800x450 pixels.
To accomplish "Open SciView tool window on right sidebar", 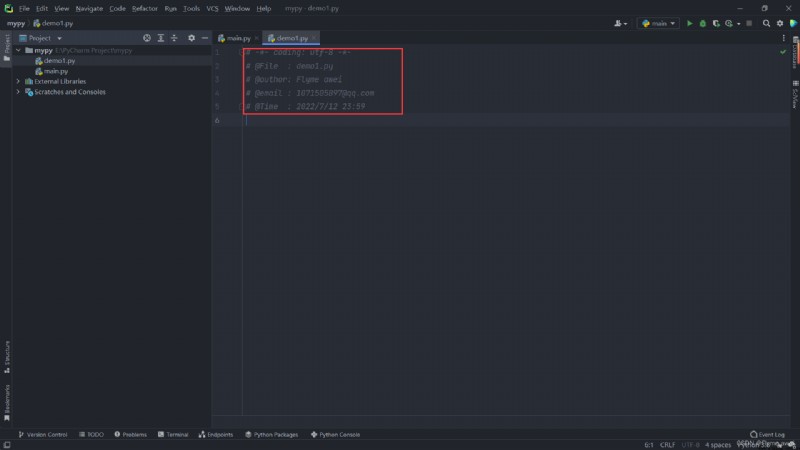I will pos(795,95).
